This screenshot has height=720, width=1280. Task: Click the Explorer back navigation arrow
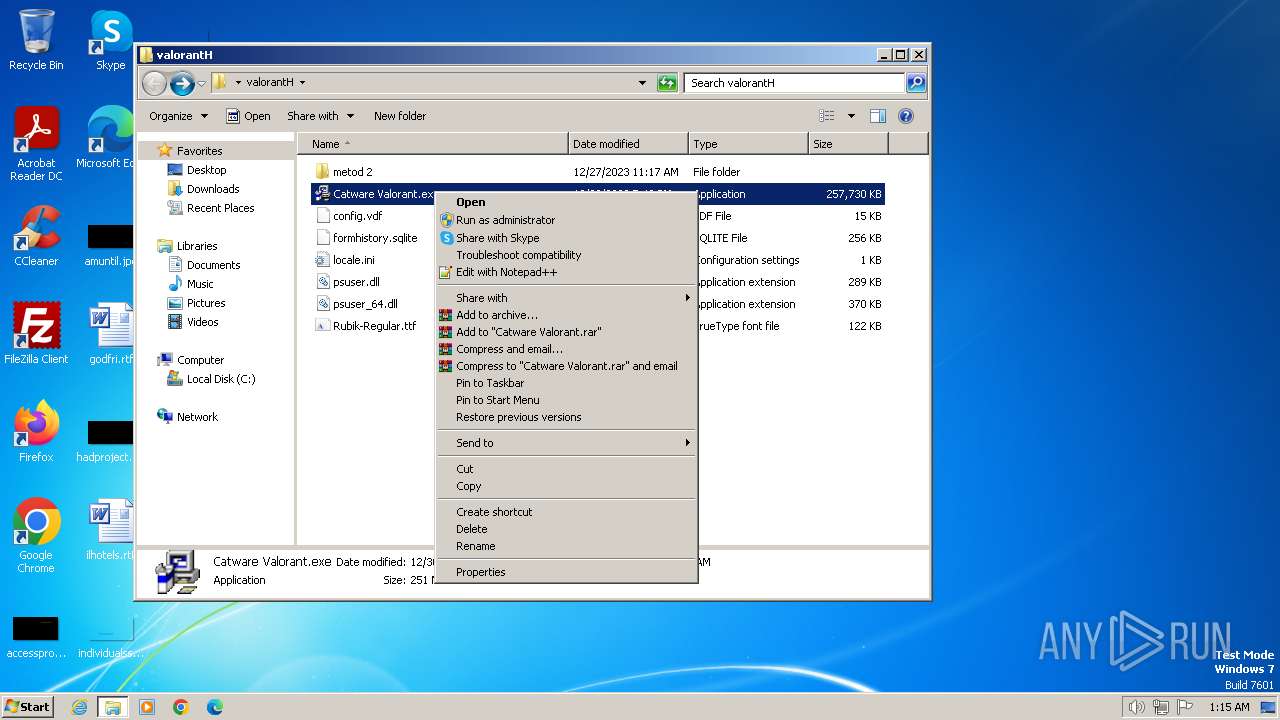154,83
